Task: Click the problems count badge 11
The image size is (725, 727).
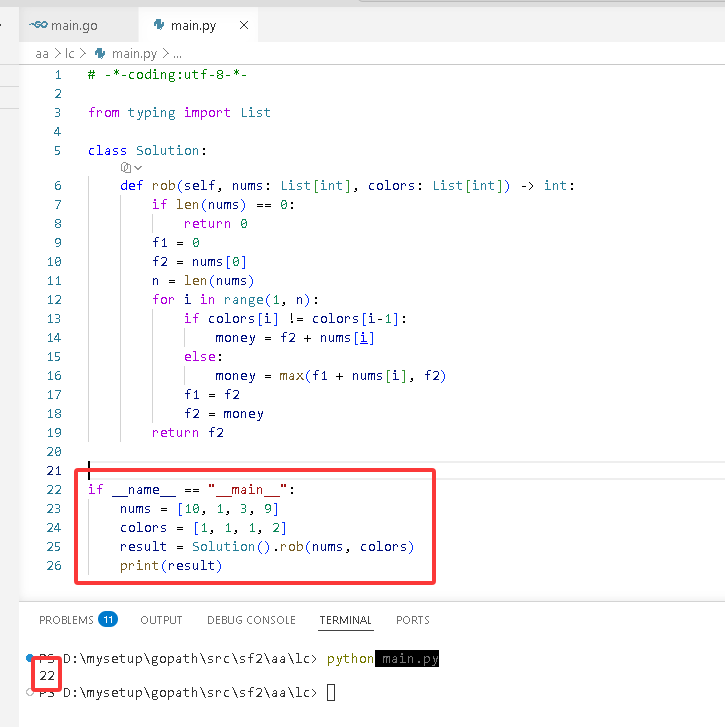Action: (x=108, y=619)
